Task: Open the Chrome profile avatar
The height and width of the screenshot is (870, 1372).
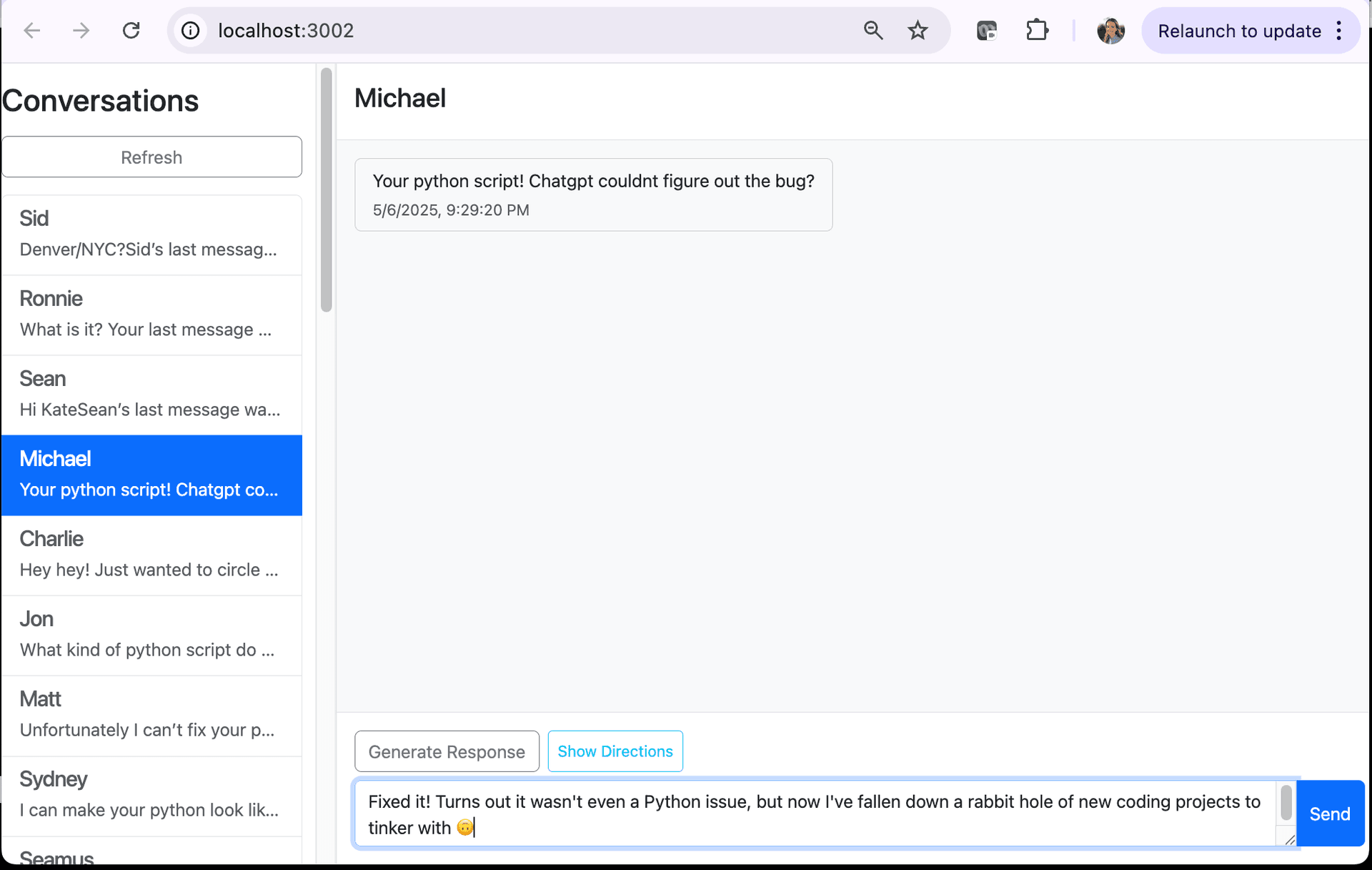Action: tap(1110, 31)
